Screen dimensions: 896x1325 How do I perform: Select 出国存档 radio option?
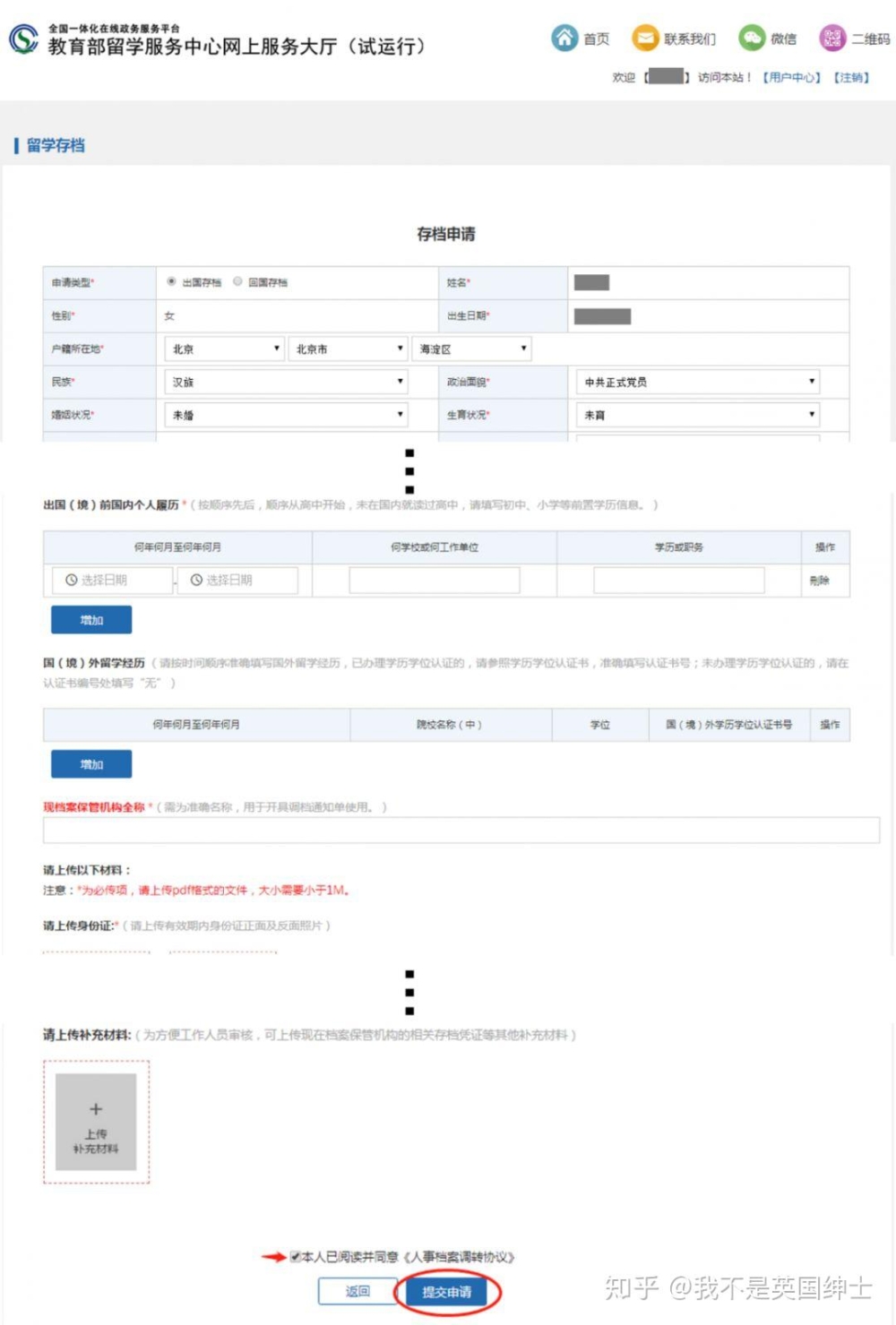pyautogui.click(x=171, y=281)
